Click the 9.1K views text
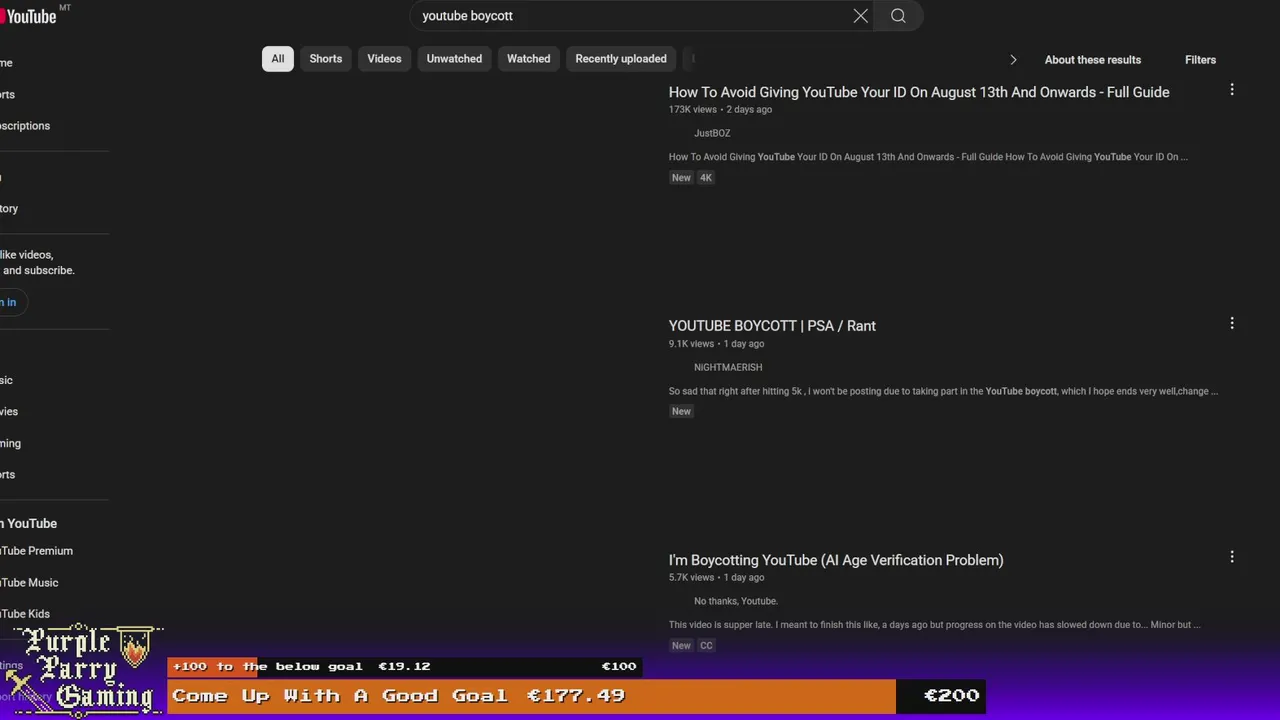Viewport: 1280px width, 720px height. (x=692, y=344)
